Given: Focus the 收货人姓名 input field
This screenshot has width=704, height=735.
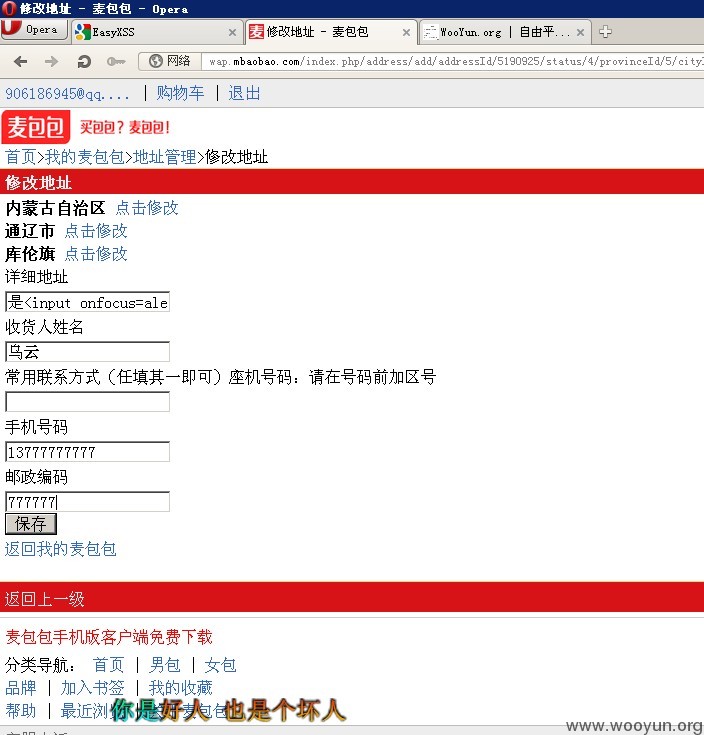Looking at the screenshot, I should 88,352.
